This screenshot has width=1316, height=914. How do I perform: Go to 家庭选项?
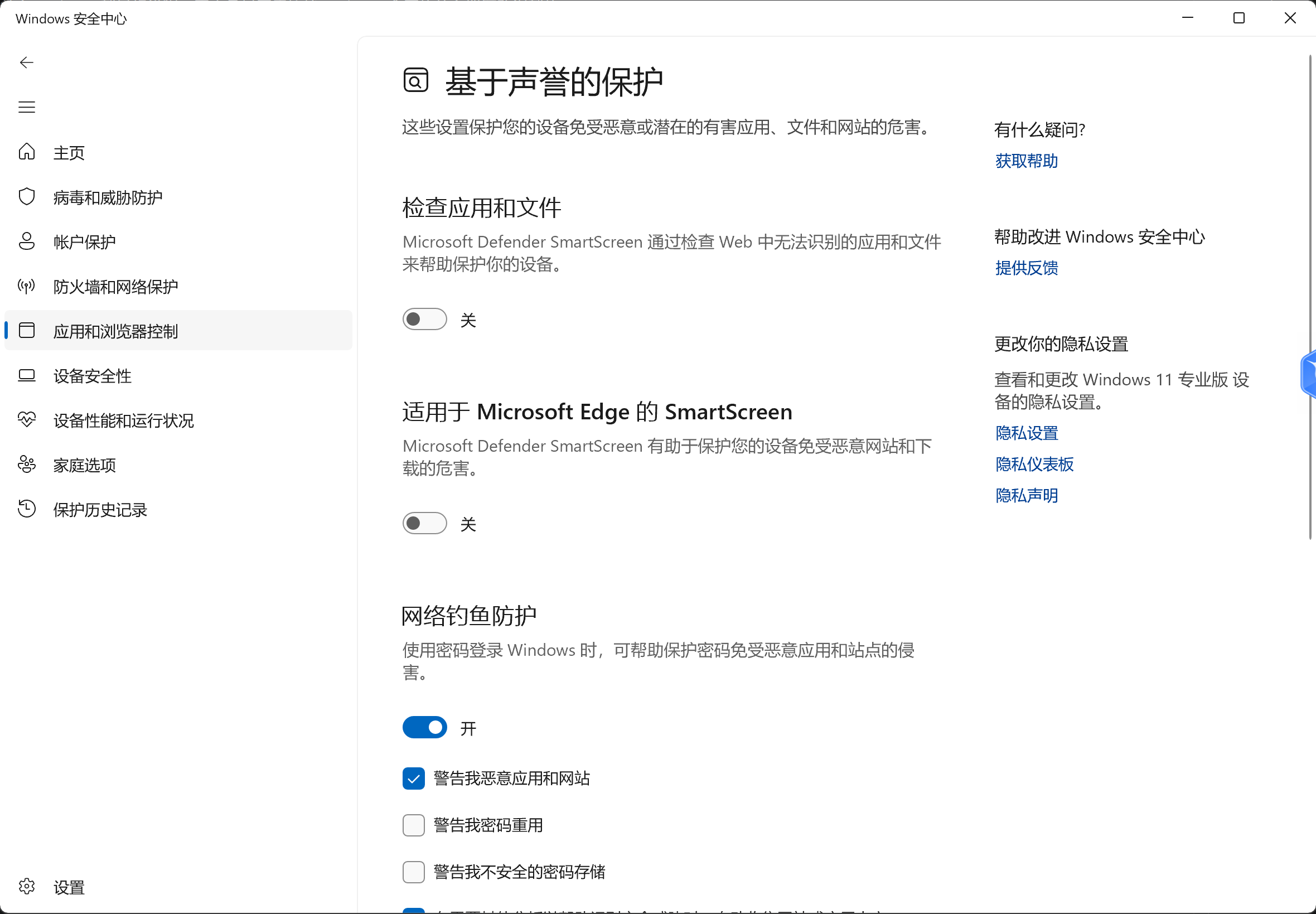(178, 465)
